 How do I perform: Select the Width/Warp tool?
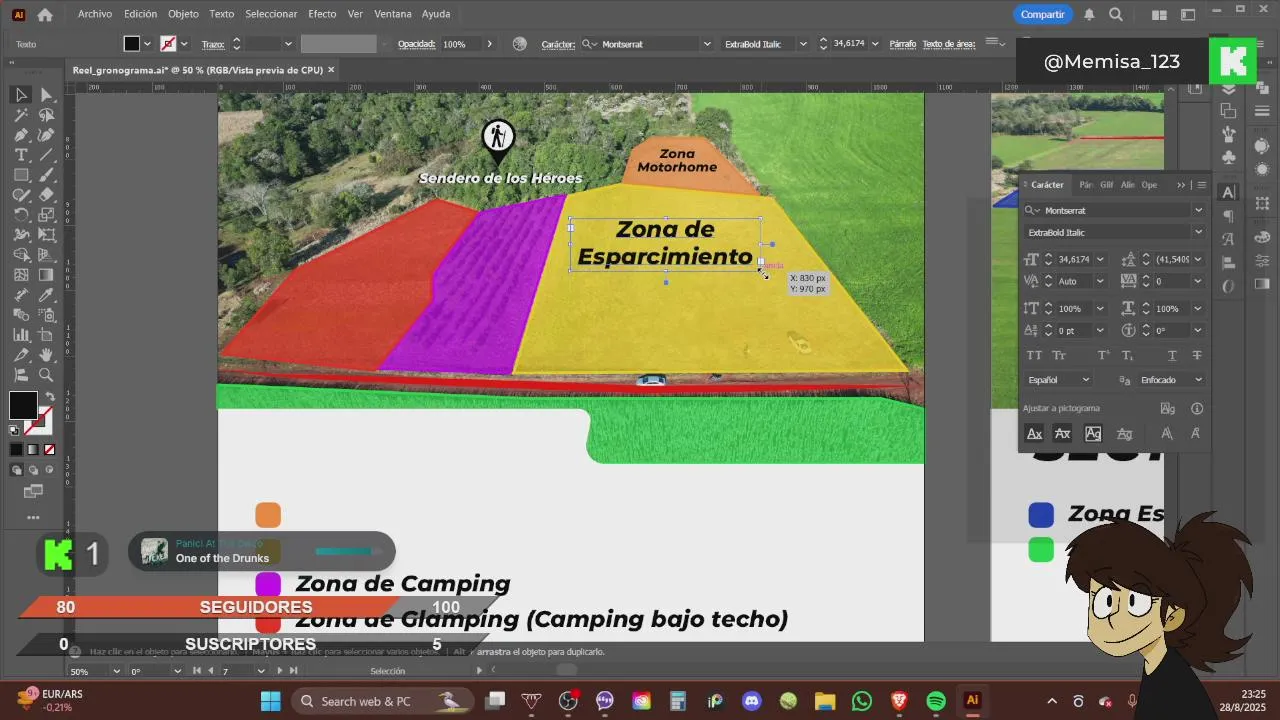click(x=21, y=235)
